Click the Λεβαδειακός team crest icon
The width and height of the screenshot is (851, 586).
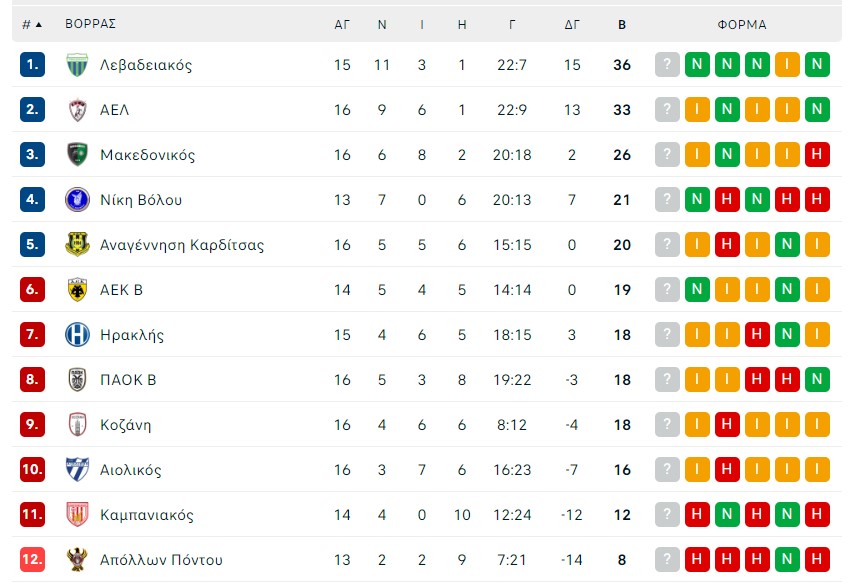tap(77, 65)
